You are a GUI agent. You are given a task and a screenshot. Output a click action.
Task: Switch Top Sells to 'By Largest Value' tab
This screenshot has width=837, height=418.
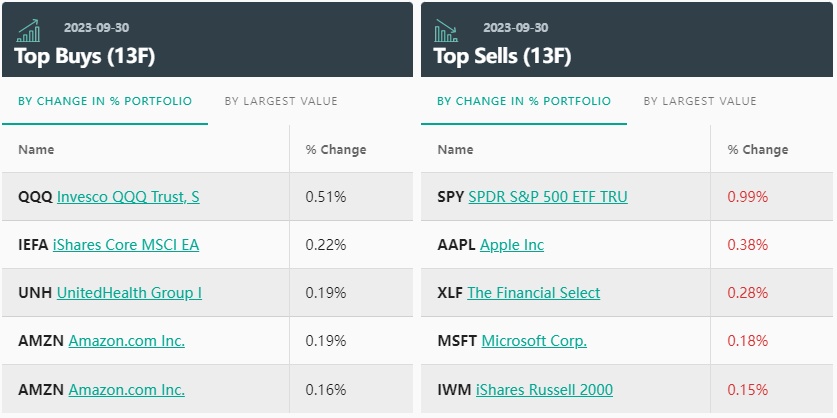coord(700,101)
